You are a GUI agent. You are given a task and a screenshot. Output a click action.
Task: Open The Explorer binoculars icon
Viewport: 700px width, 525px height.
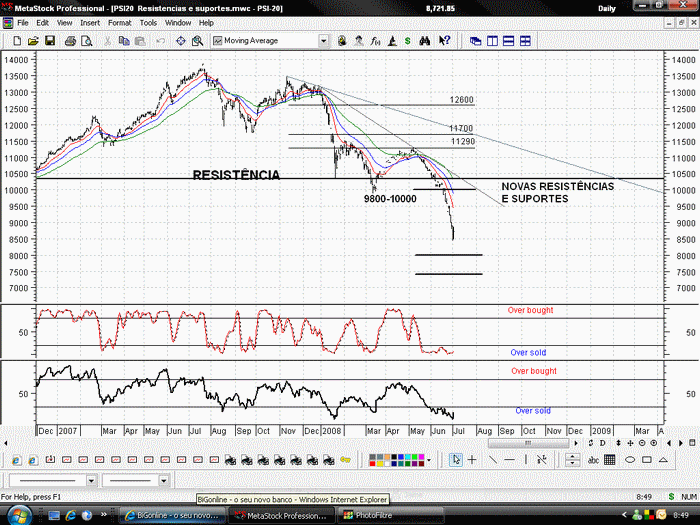point(425,41)
